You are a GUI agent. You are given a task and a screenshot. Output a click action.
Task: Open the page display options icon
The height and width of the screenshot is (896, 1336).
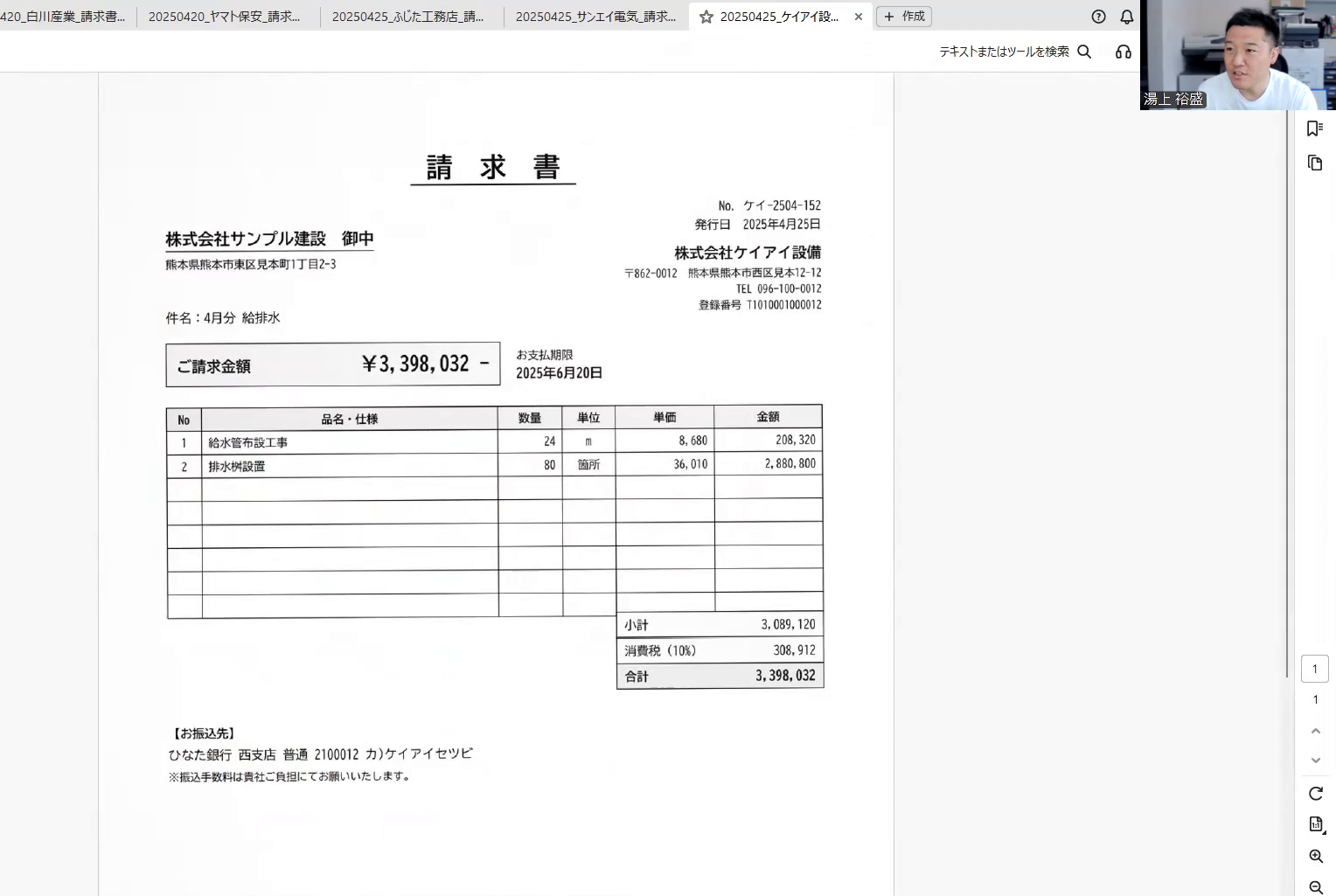pos(1316,824)
